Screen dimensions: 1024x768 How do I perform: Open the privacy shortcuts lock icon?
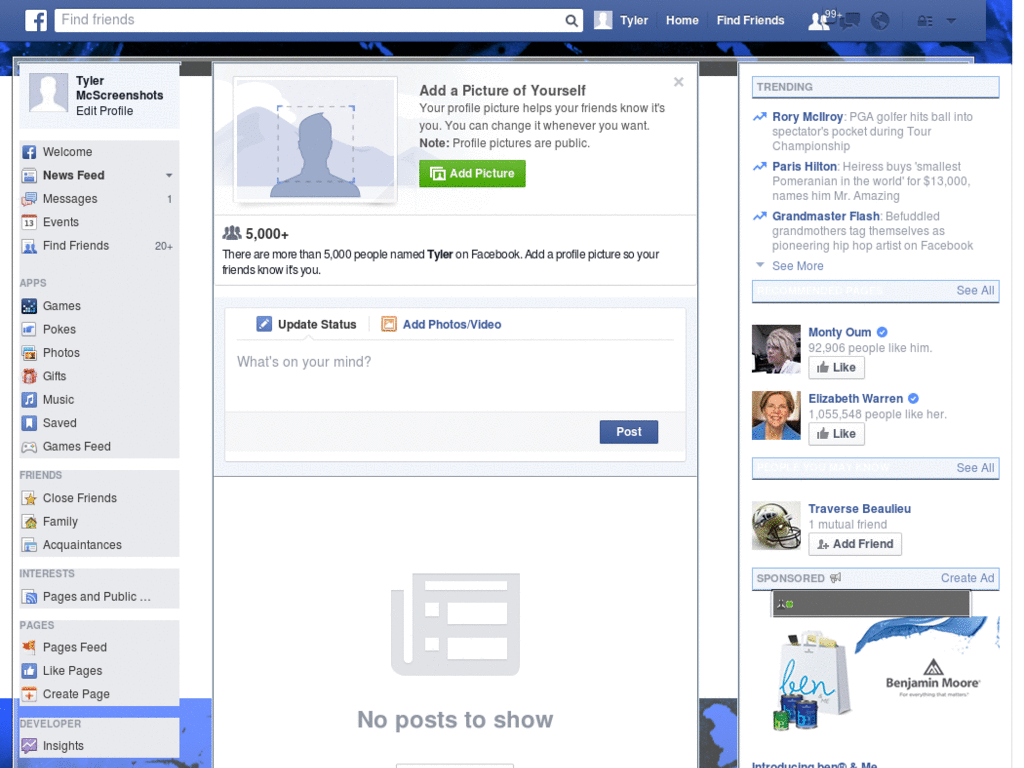pos(925,21)
